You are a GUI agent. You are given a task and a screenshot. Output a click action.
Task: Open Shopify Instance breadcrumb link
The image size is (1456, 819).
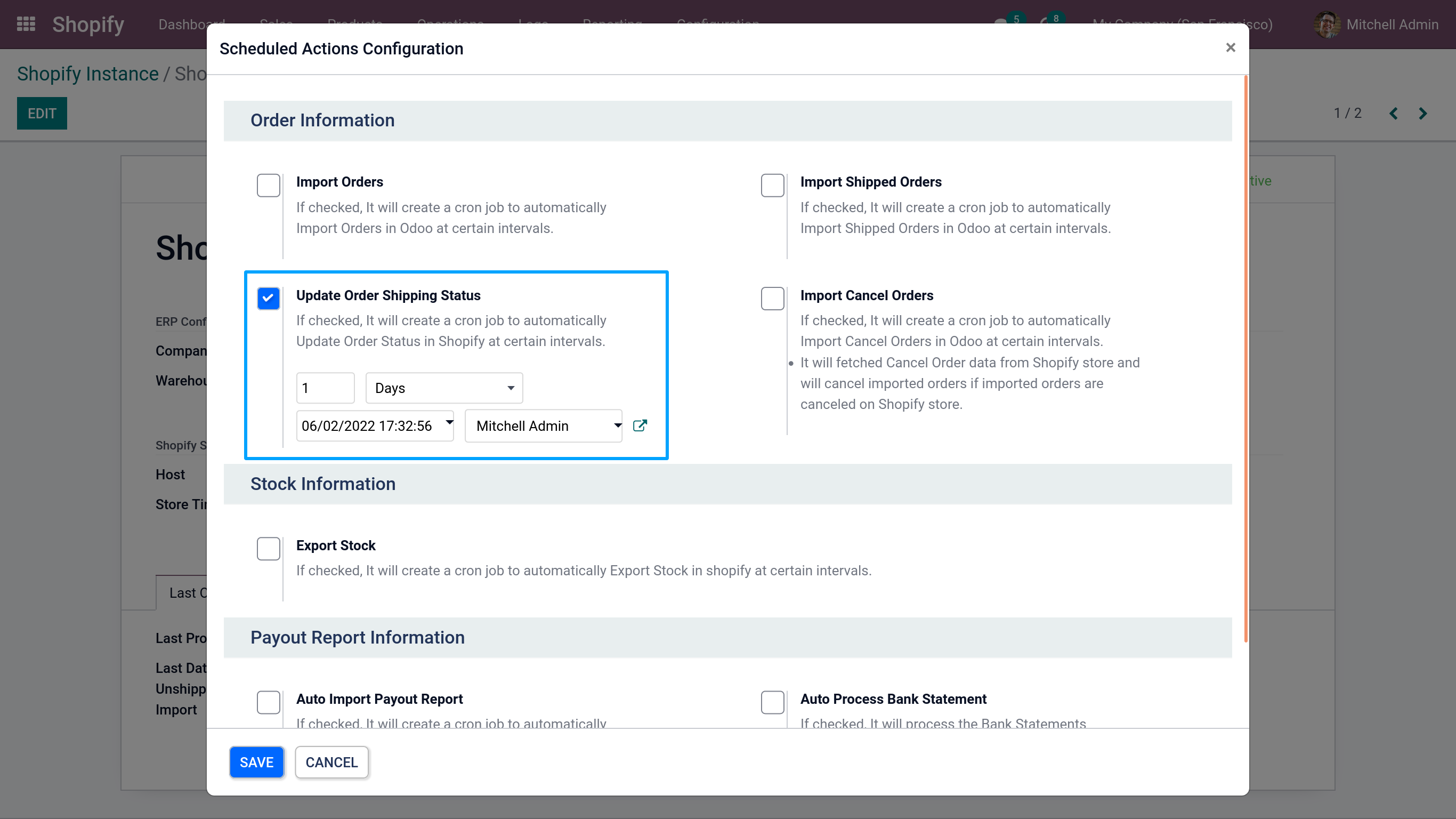click(x=87, y=74)
